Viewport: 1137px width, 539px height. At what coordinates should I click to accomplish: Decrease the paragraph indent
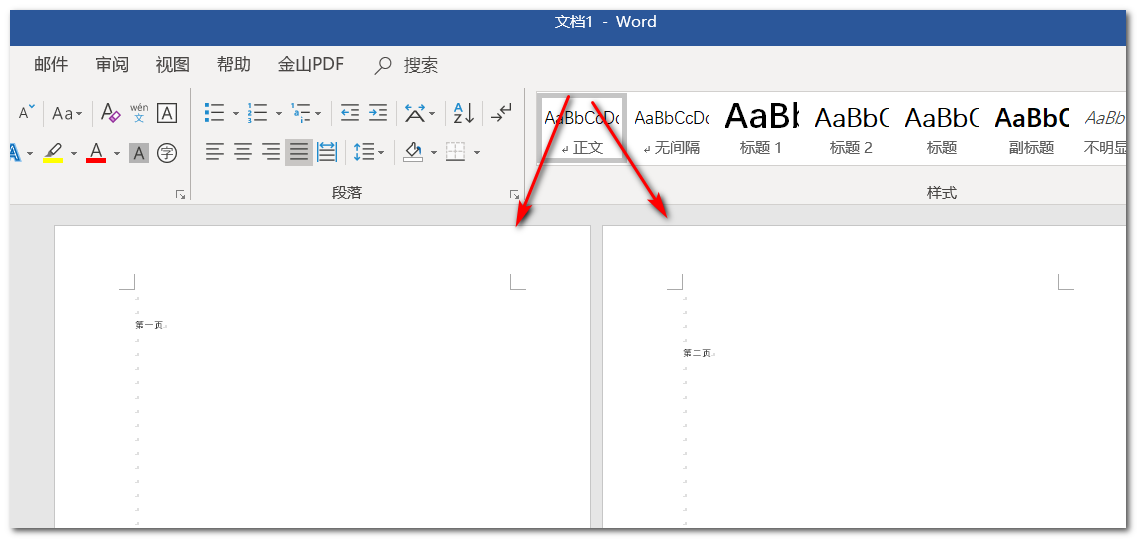350,112
